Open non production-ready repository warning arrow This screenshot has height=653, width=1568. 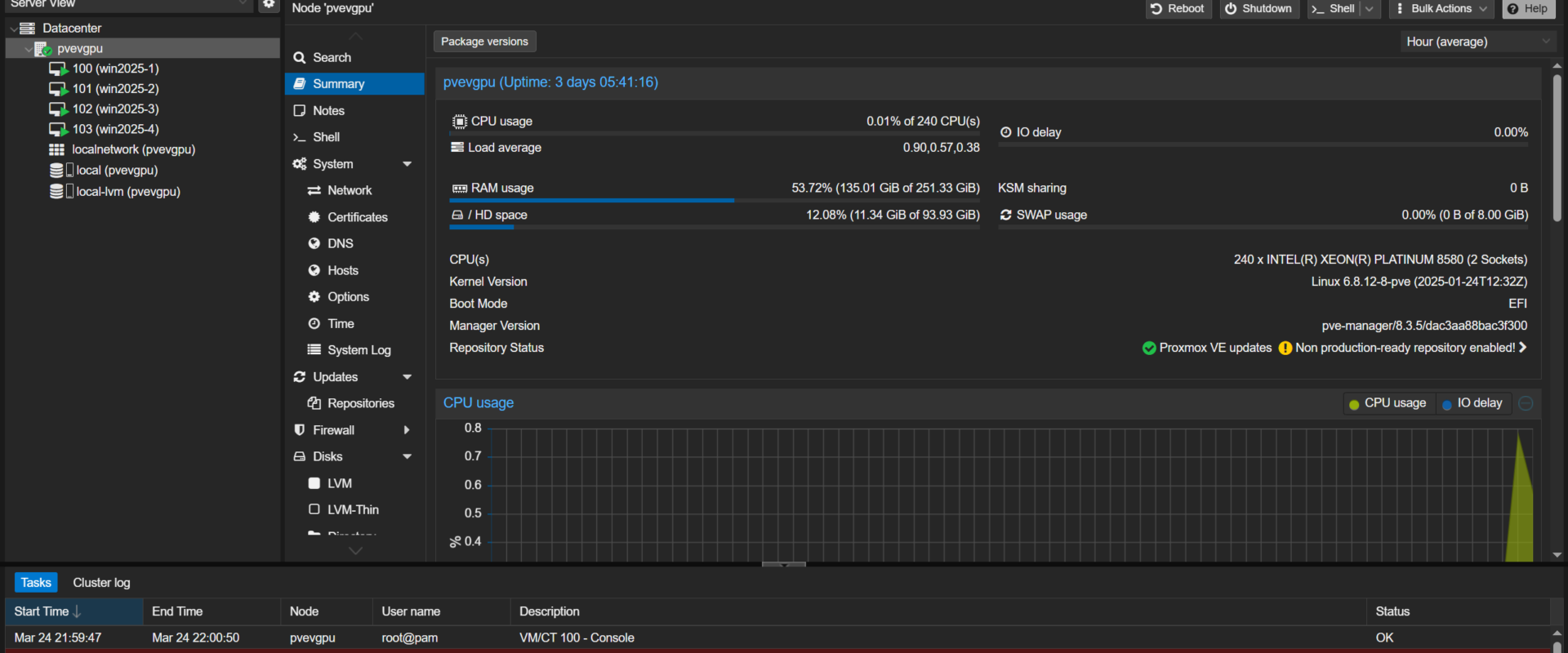[x=1522, y=348]
